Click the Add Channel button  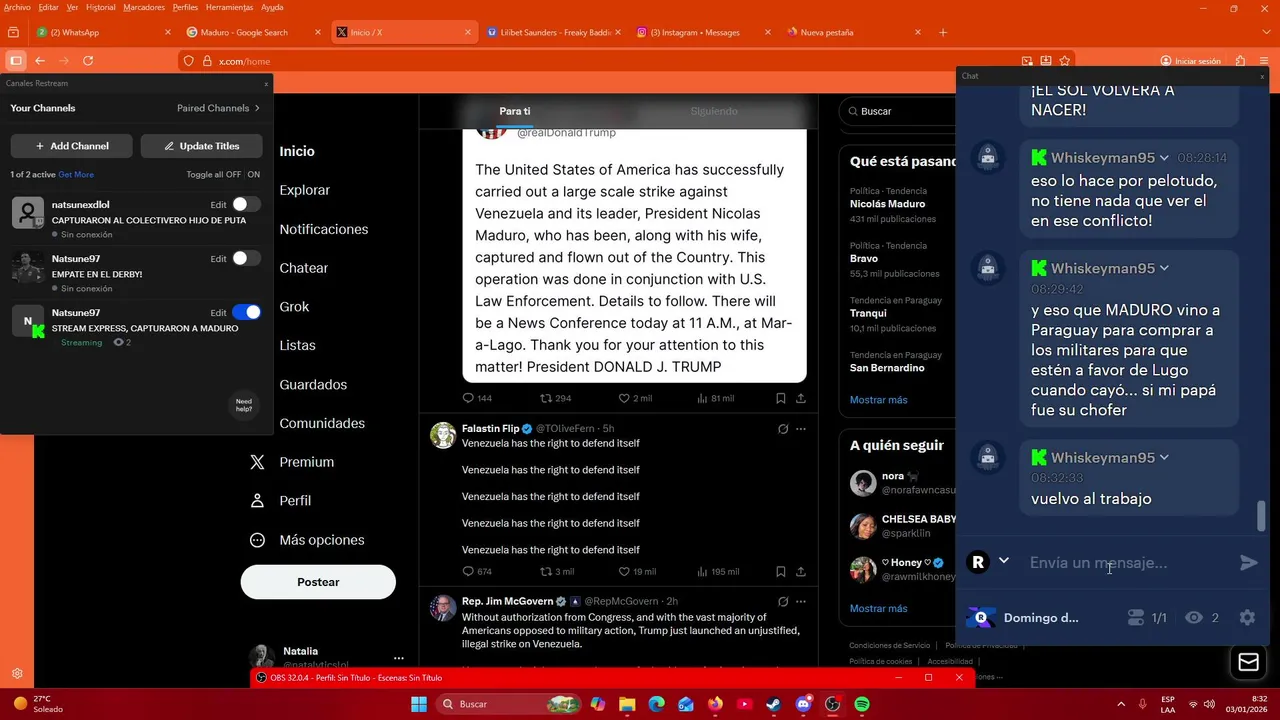[x=71, y=146]
